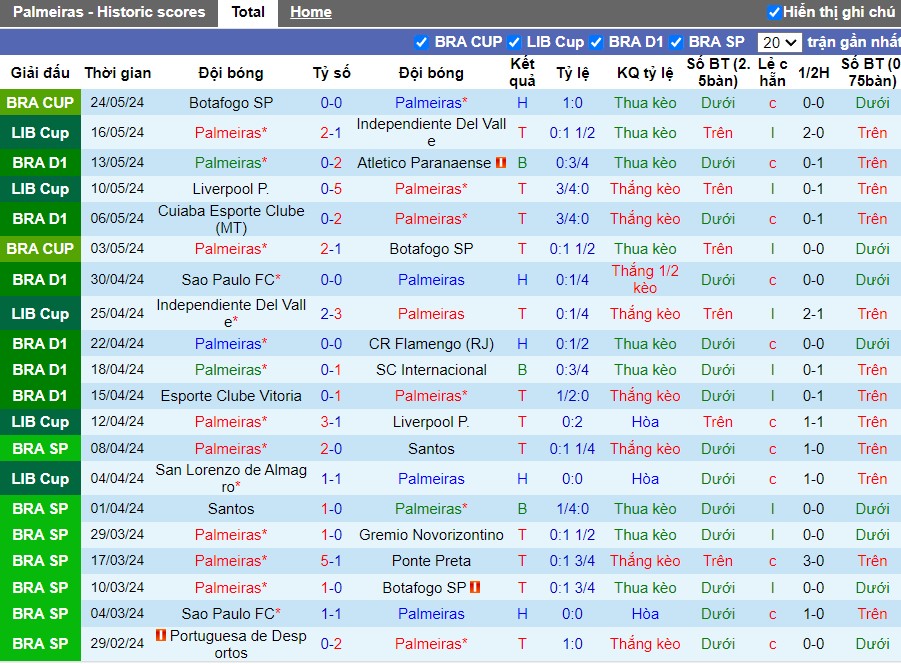This screenshot has width=901, height=664.
Task: Toggle the BRA D1 filter checkbox
Action: 596,43
